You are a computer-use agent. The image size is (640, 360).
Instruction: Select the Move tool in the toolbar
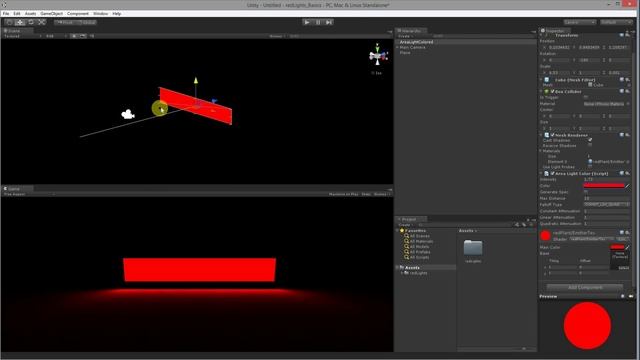20,22
